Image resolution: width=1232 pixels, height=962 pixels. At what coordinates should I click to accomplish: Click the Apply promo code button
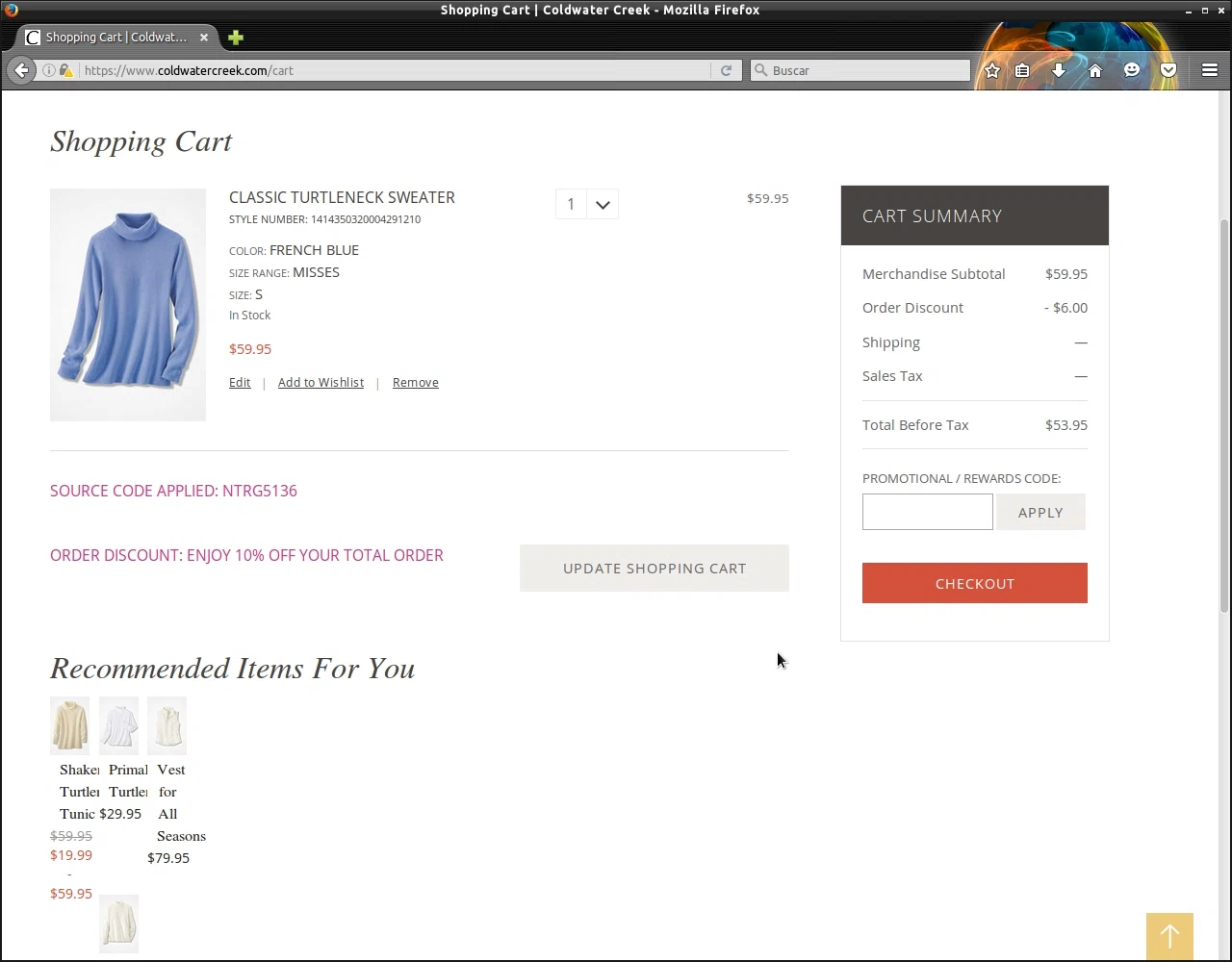pyautogui.click(x=1040, y=512)
